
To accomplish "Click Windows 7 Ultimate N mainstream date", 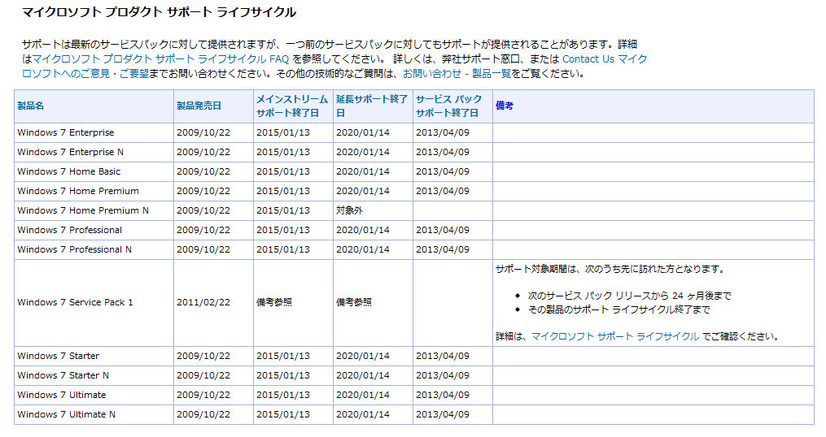I will pos(283,414).
